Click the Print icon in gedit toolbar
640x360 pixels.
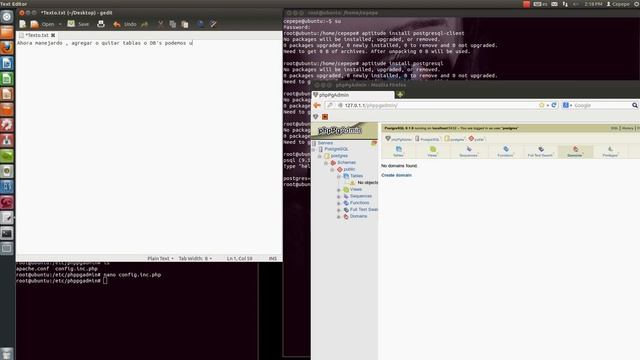(x=101, y=24)
